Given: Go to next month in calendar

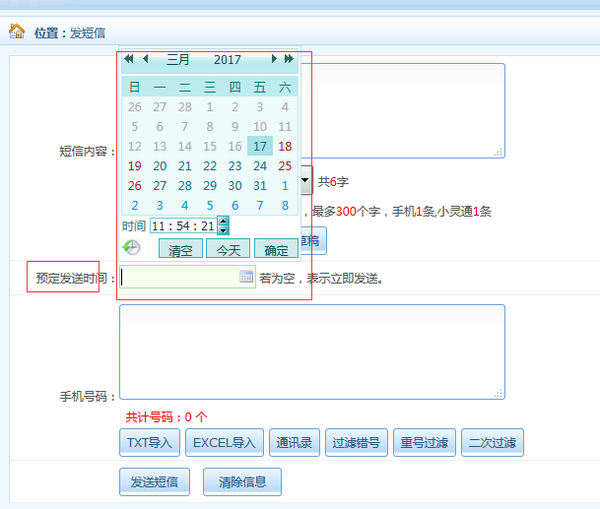Looking at the screenshot, I should 274,60.
